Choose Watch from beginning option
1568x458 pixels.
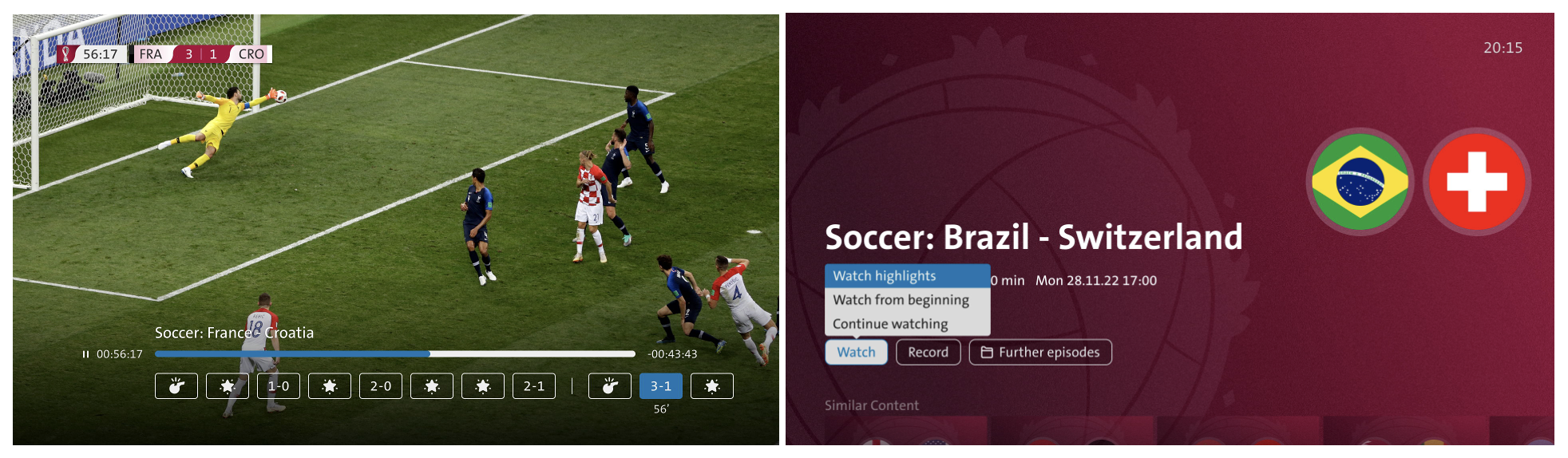pos(908,300)
